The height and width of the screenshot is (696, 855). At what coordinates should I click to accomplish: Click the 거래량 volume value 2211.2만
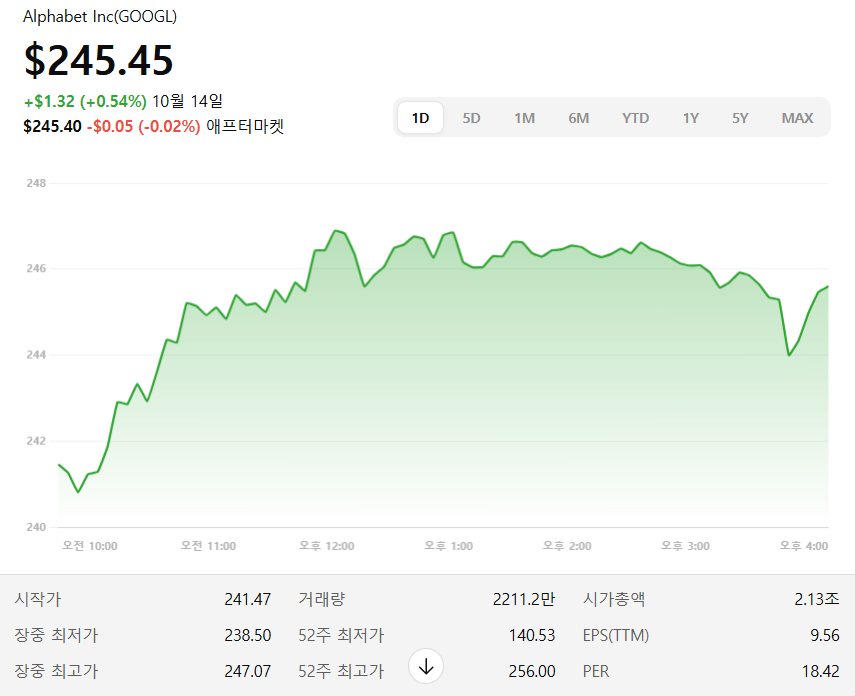[x=523, y=599]
